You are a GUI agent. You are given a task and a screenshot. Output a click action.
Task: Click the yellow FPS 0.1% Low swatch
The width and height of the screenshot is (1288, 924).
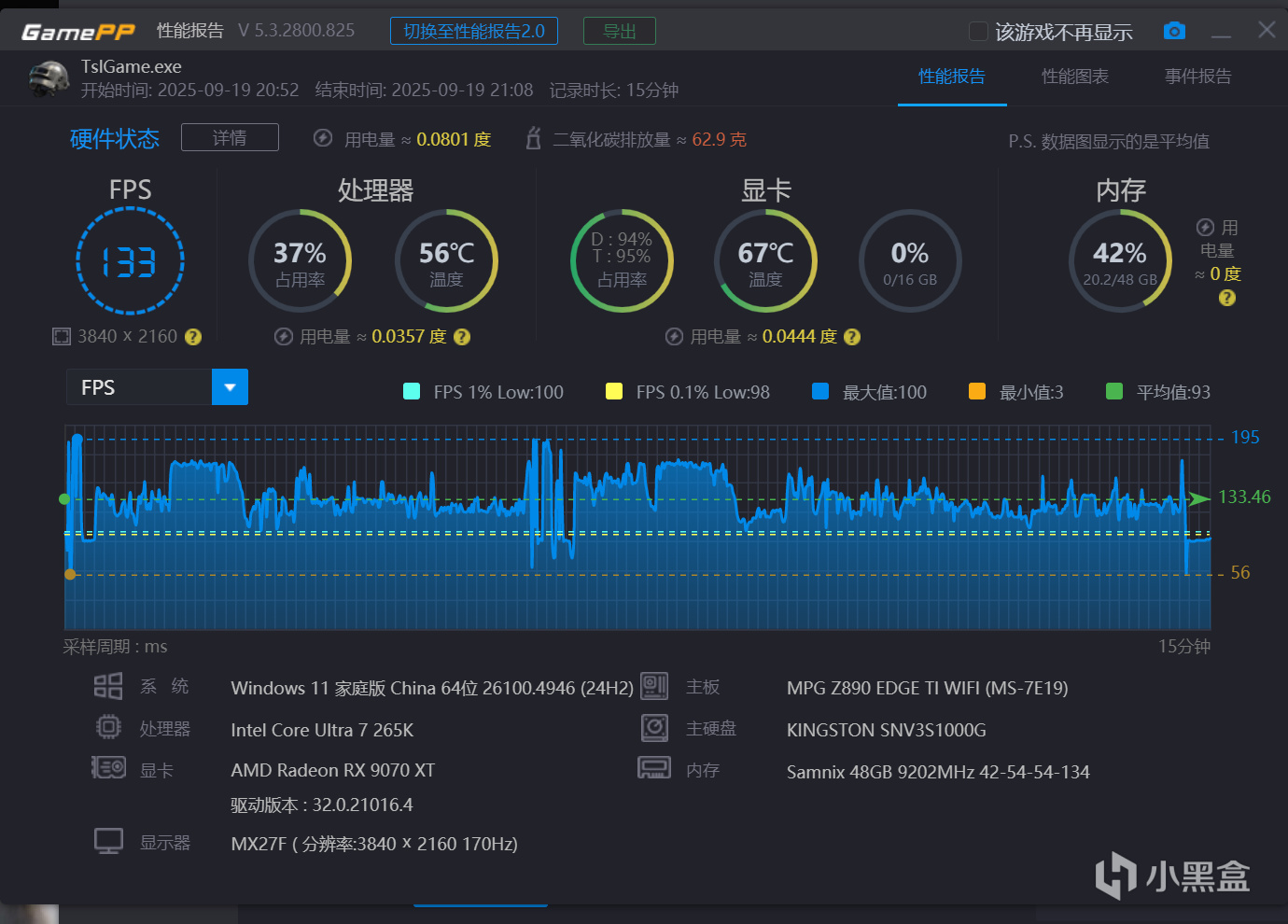614,391
